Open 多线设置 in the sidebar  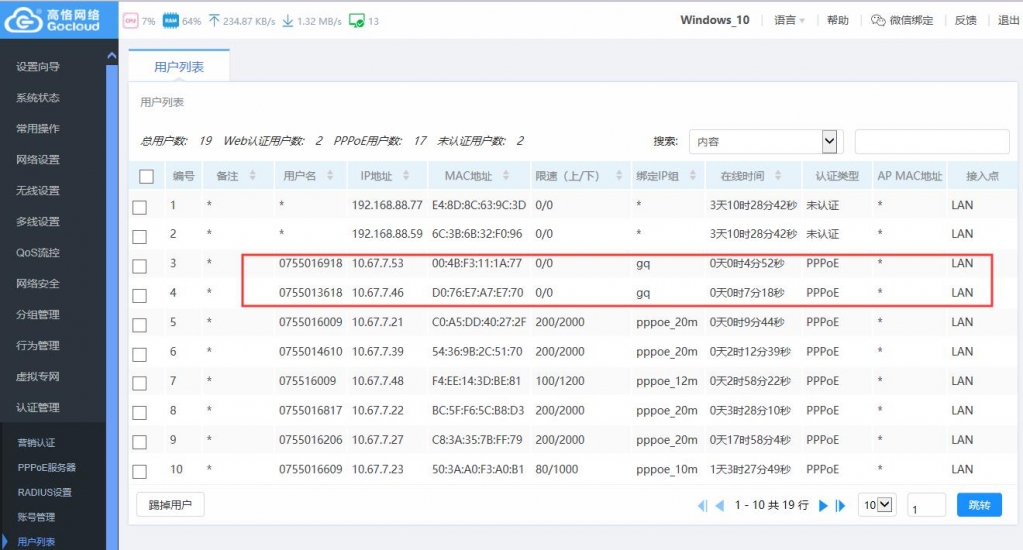[x=38, y=222]
